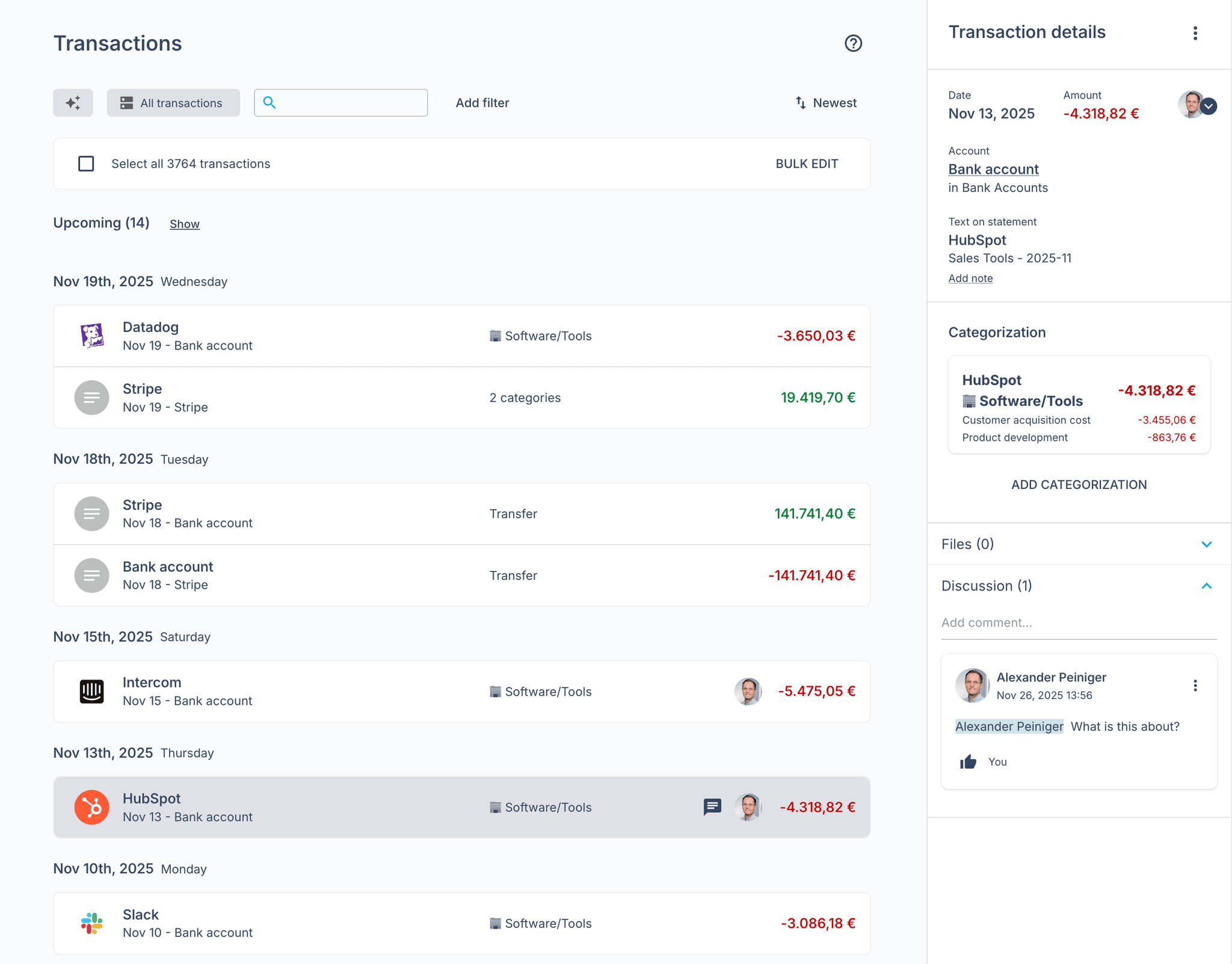1232x964 pixels.
Task: Click ADD CATEGORIZATION button
Action: pyautogui.click(x=1079, y=485)
